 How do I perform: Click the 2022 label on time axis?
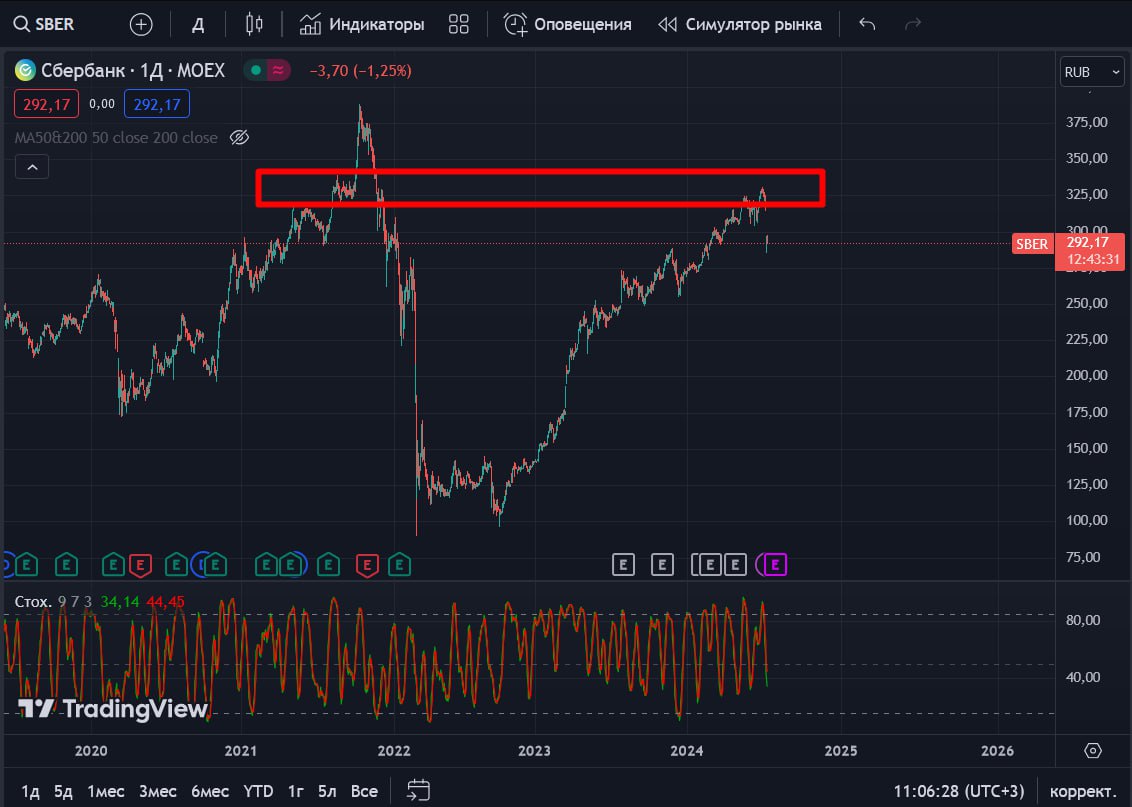[393, 751]
